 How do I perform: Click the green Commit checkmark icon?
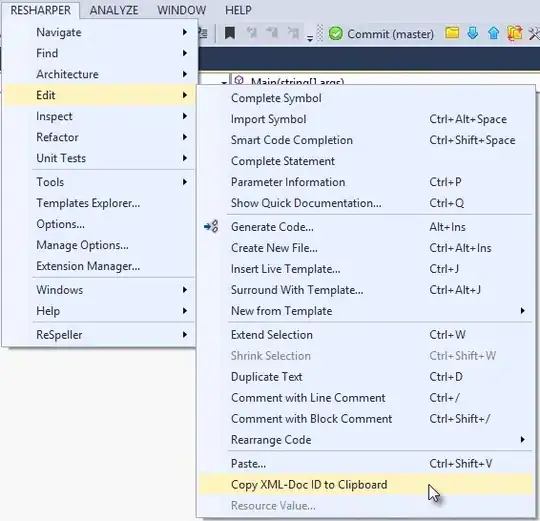[335, 34]
